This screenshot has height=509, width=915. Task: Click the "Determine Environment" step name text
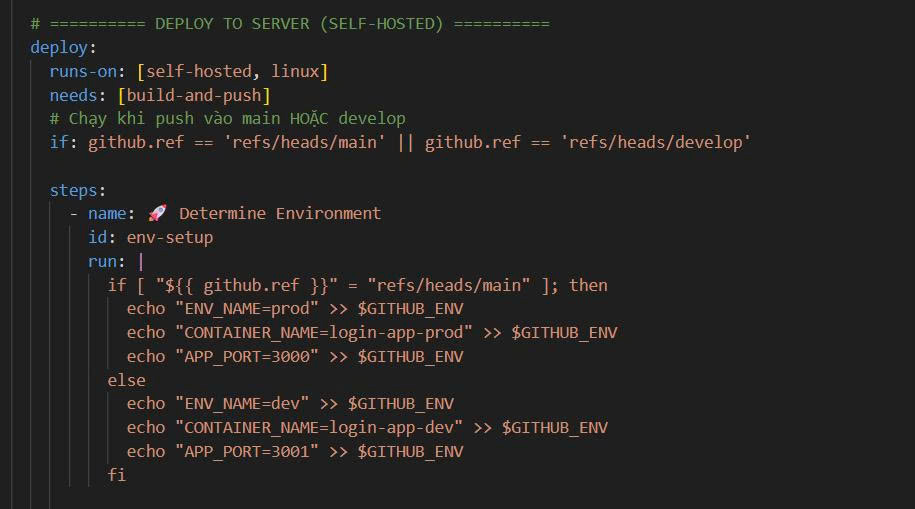[x=280, y=213]
